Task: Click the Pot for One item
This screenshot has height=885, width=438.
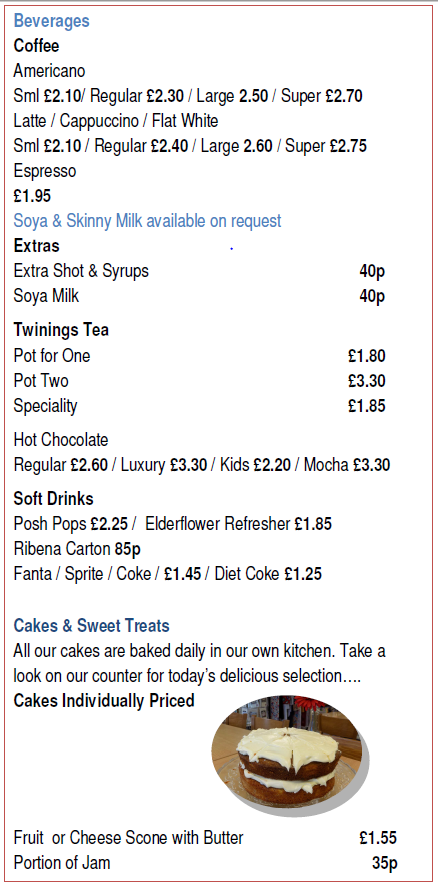Action: click(52, 356)
